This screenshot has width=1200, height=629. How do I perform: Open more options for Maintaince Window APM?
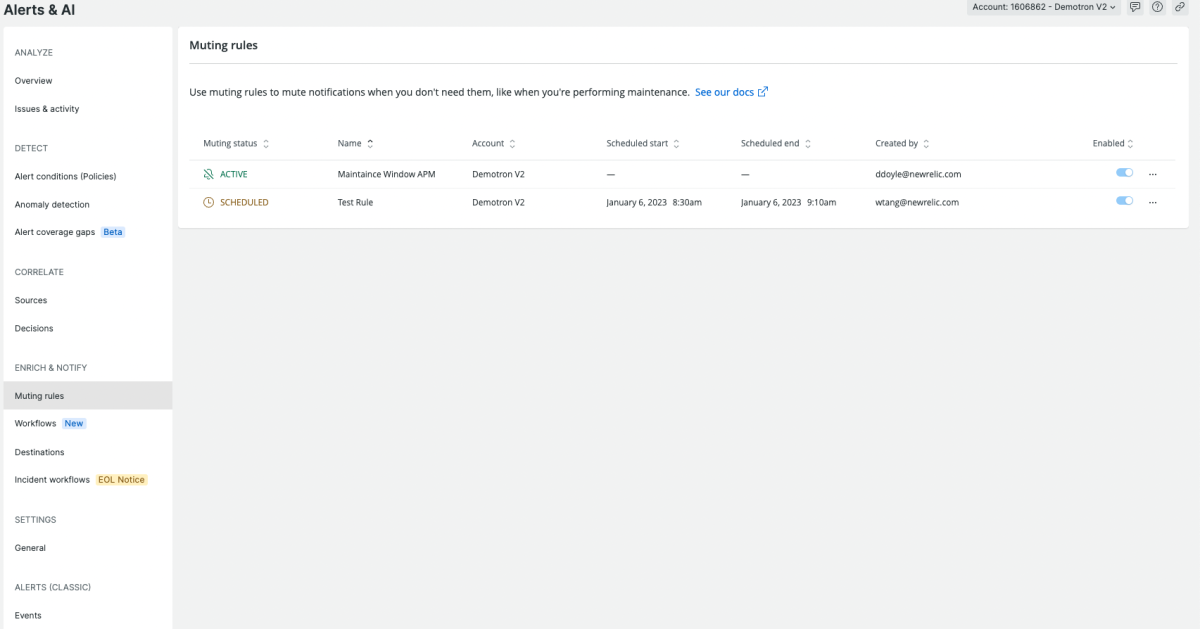click(1152, 174)
